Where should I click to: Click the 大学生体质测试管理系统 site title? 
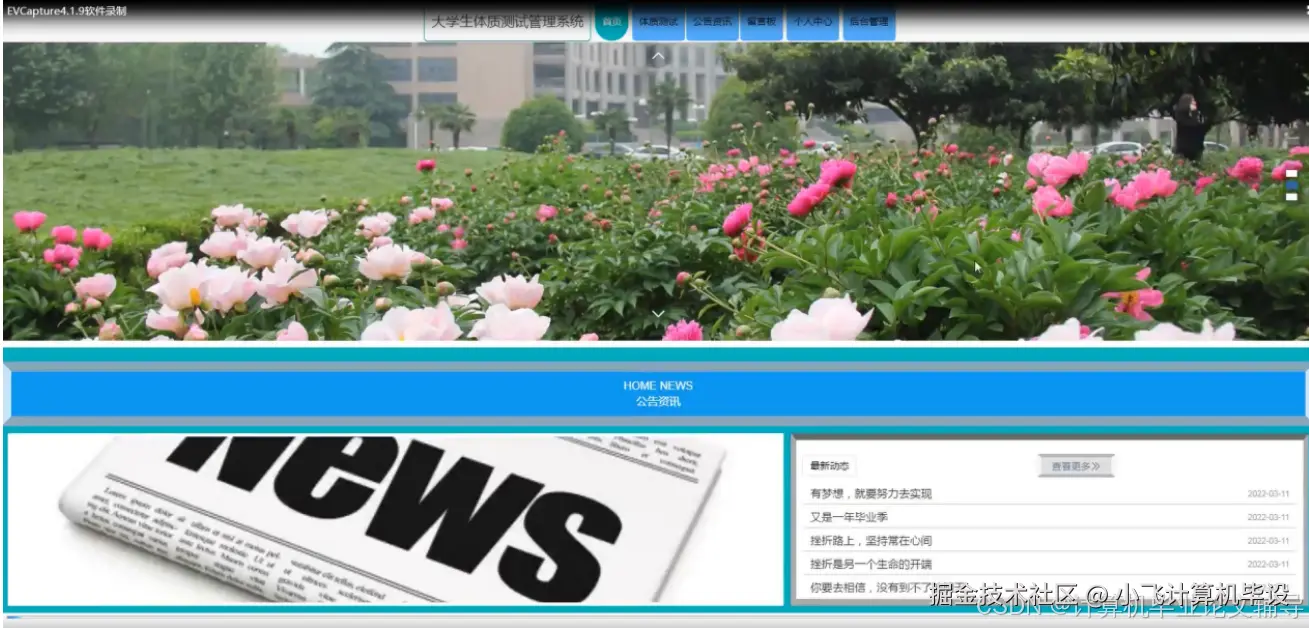pos(508,21)
